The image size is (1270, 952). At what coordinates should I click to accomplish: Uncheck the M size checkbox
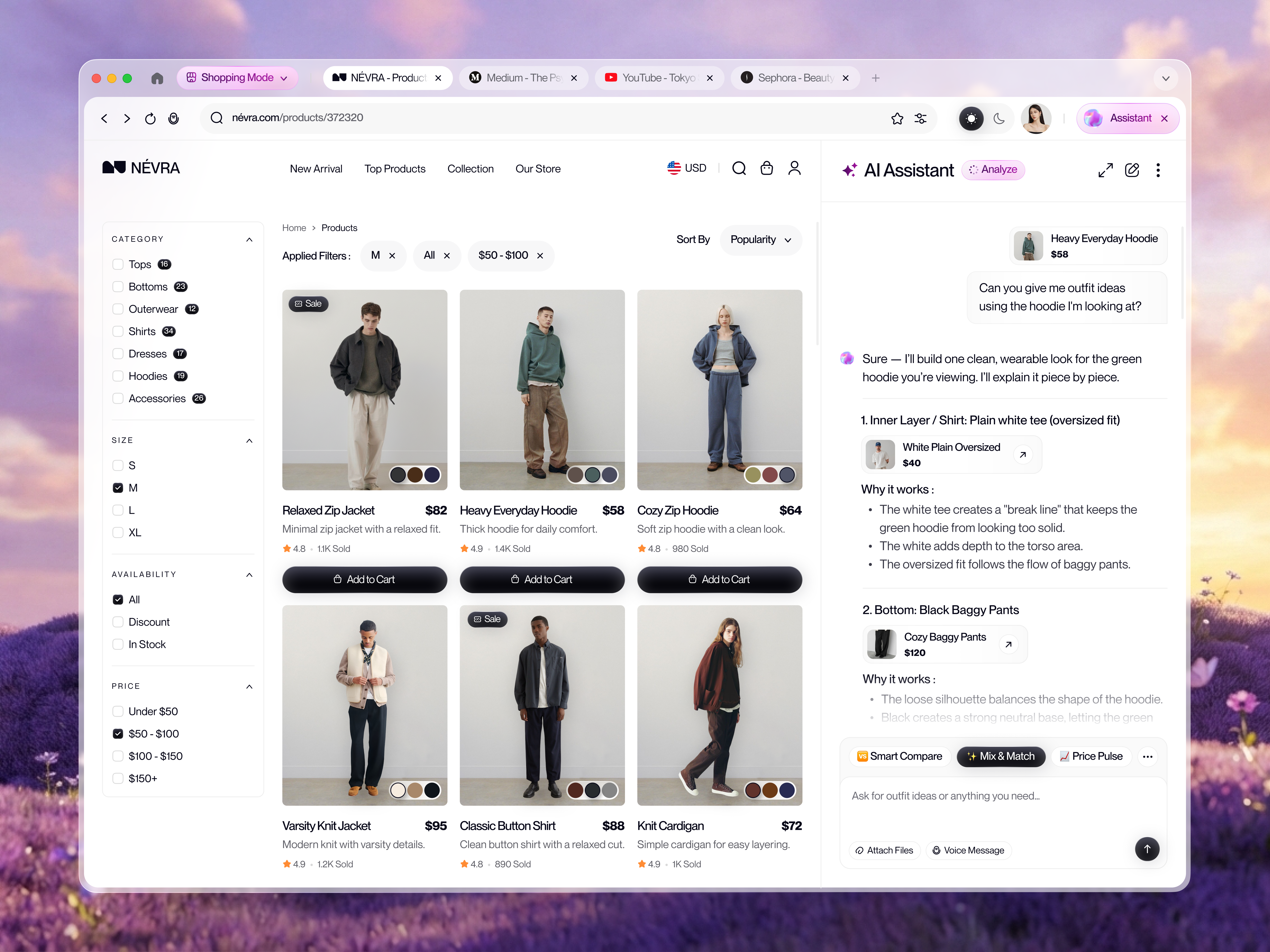118,488
